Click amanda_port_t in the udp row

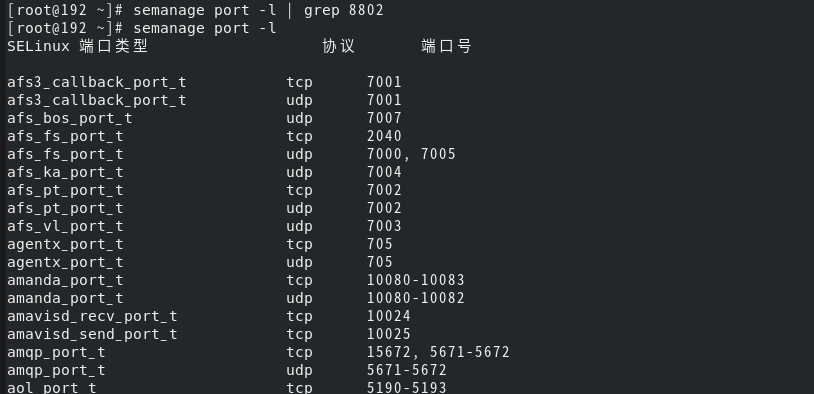click(65, 298)
